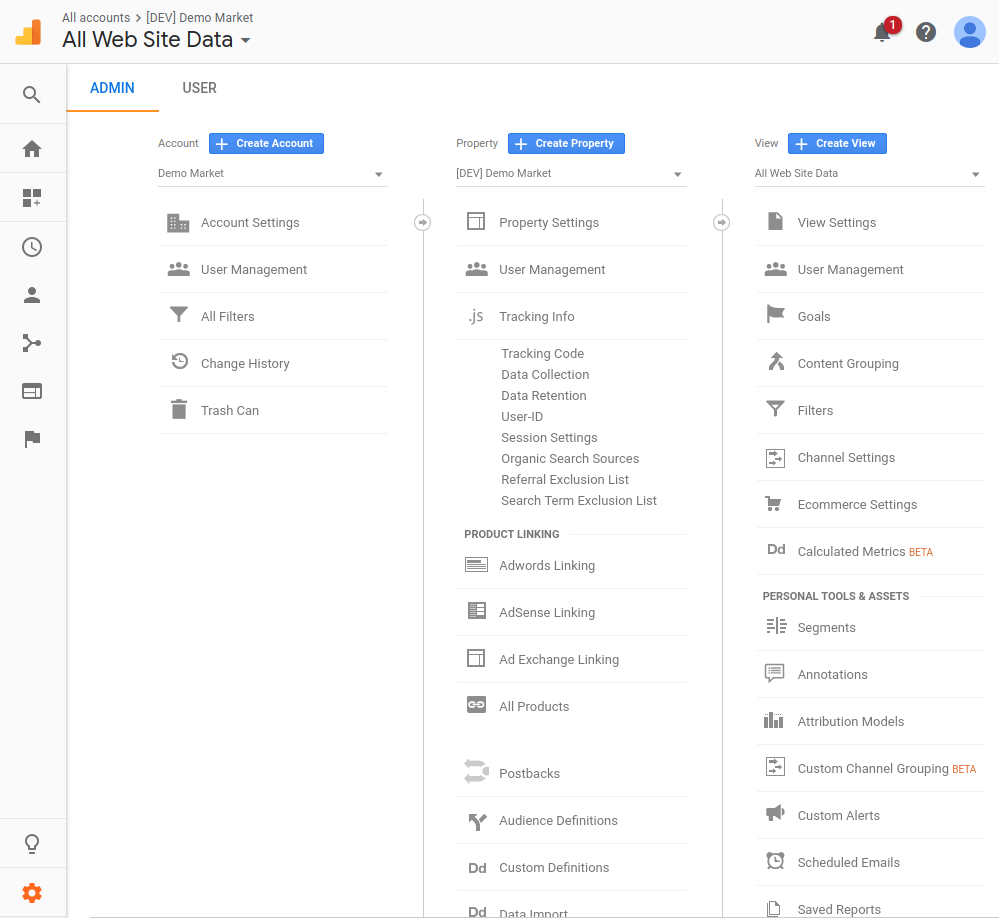Expand the Demo Market account dropdown

pos(273,173)
